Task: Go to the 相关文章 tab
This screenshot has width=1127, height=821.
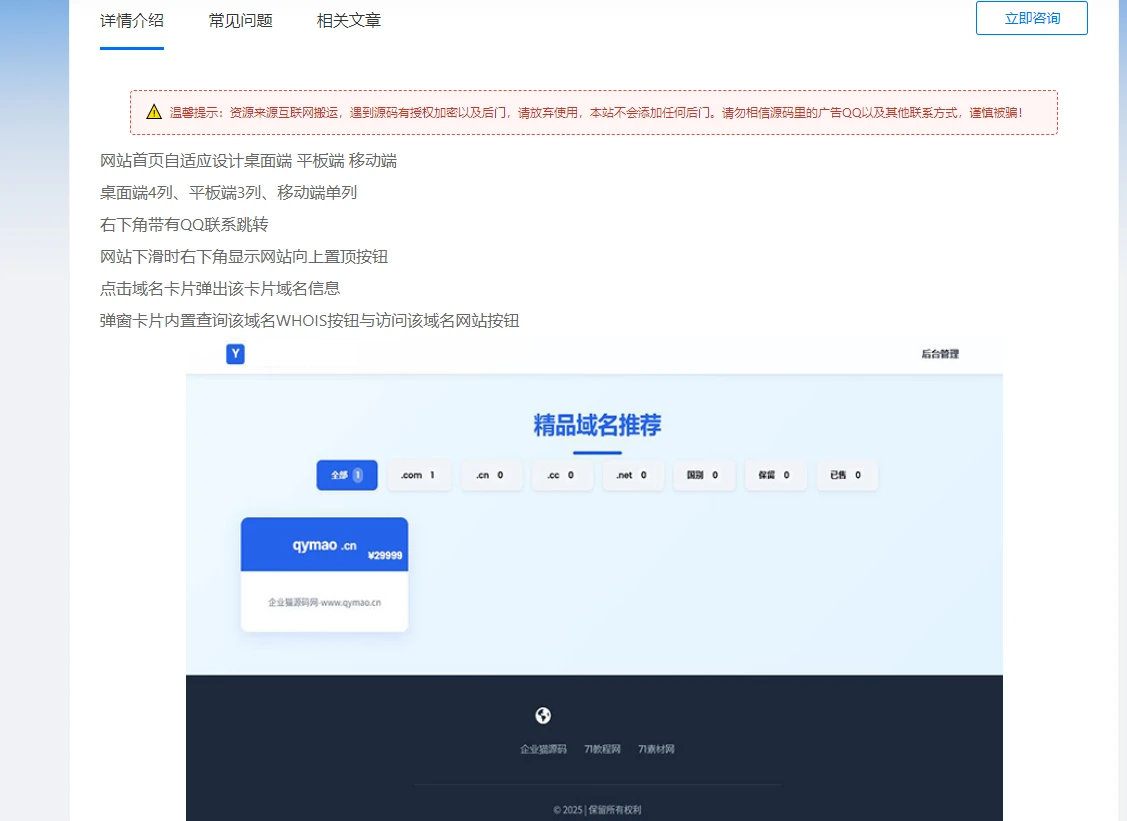Action: [x=348, y=21]
